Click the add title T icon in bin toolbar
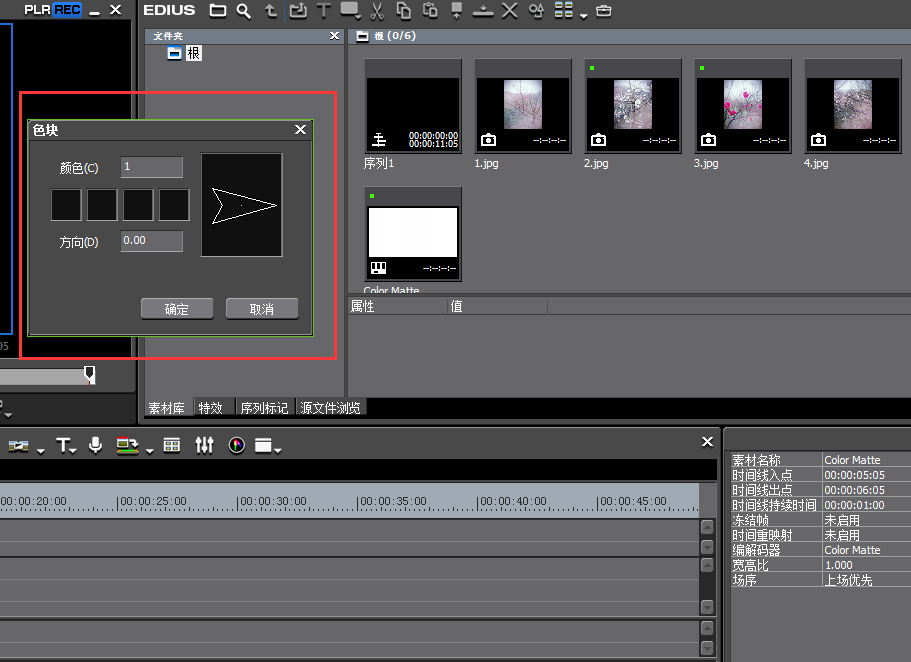 pyautogui.click(x=323, y=11)
